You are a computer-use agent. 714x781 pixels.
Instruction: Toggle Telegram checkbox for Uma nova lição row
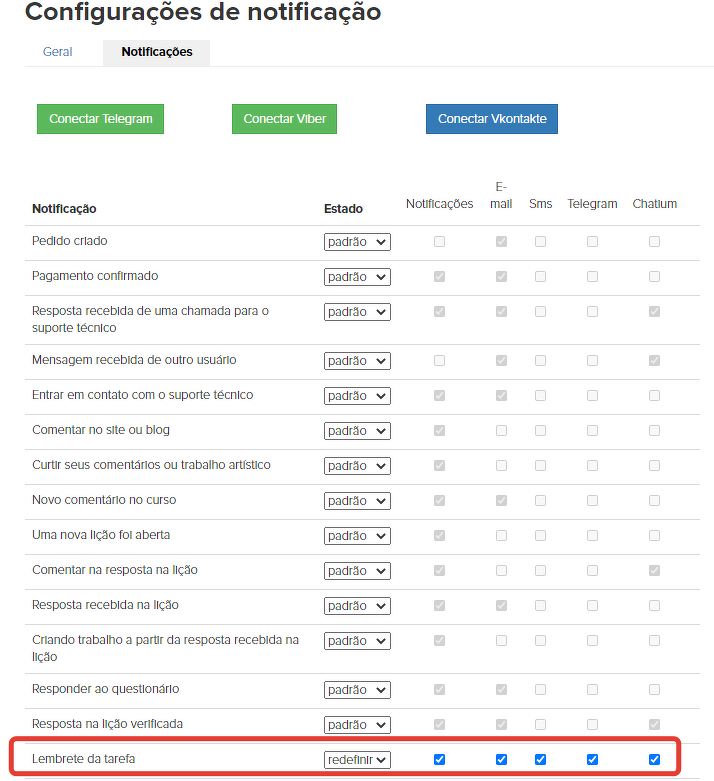coord(592,536)
